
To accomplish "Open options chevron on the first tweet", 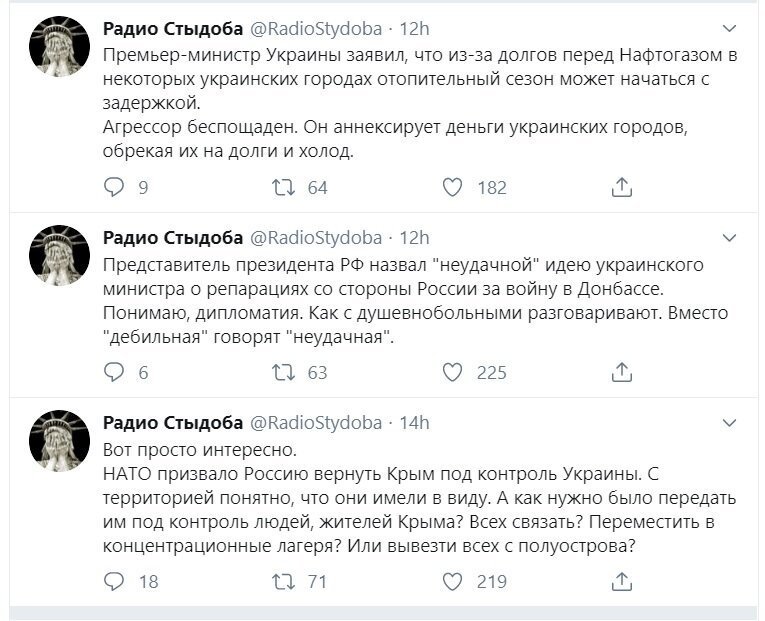I will [729, 29].
